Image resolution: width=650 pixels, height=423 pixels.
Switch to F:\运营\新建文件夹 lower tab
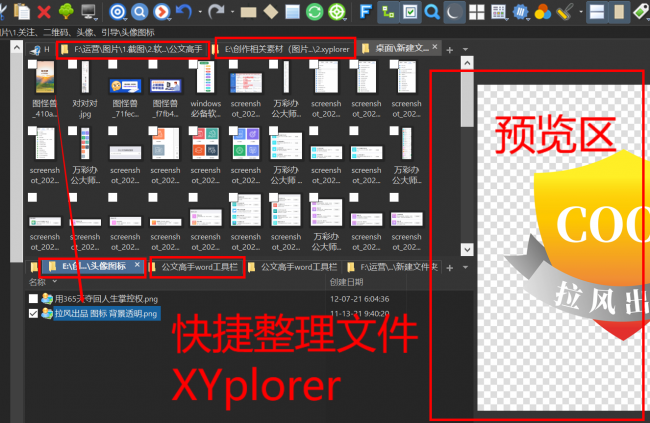pos(393,267)
